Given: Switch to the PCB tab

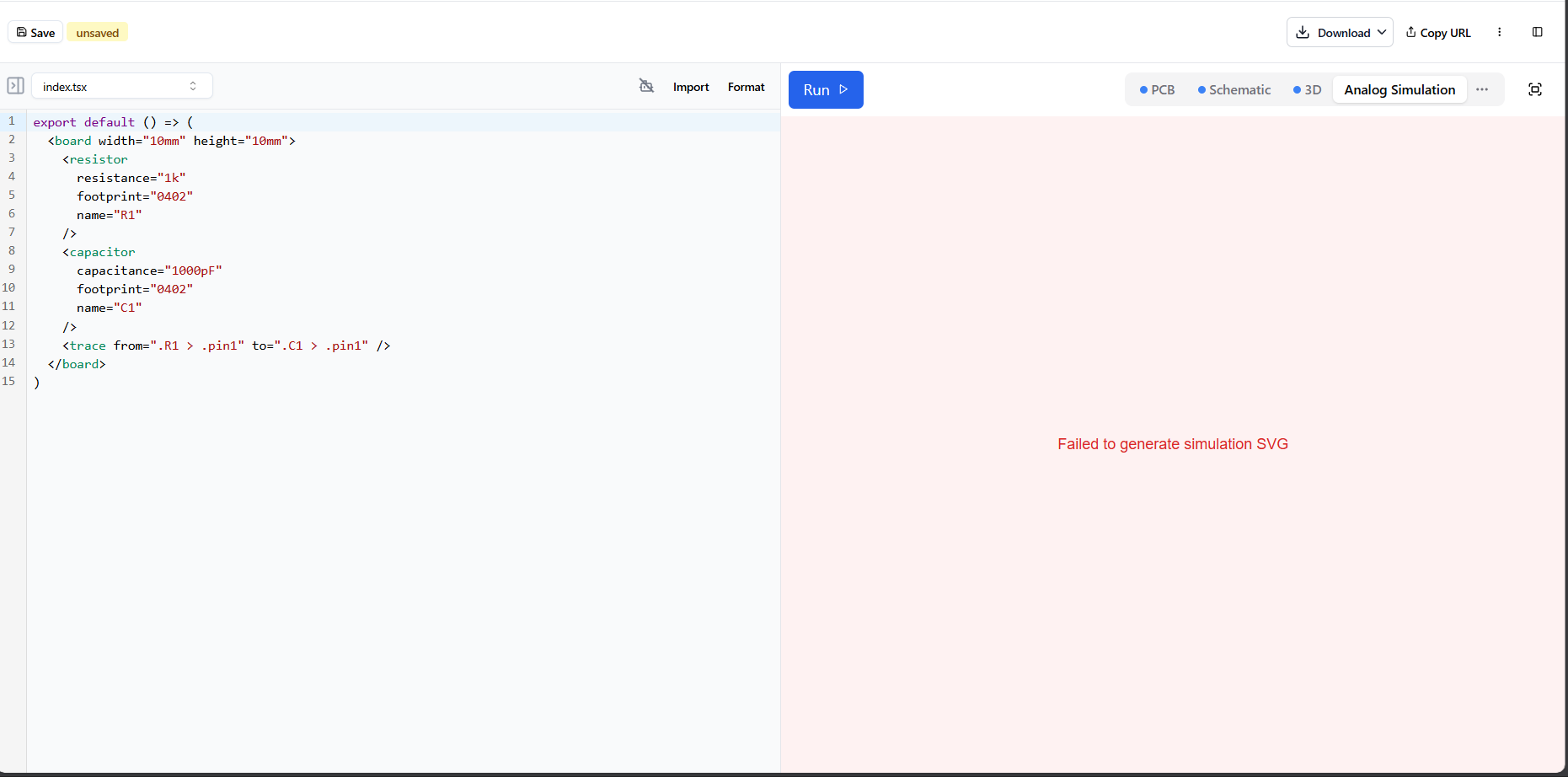Looking at the screenshot, I should (1157, 89).
